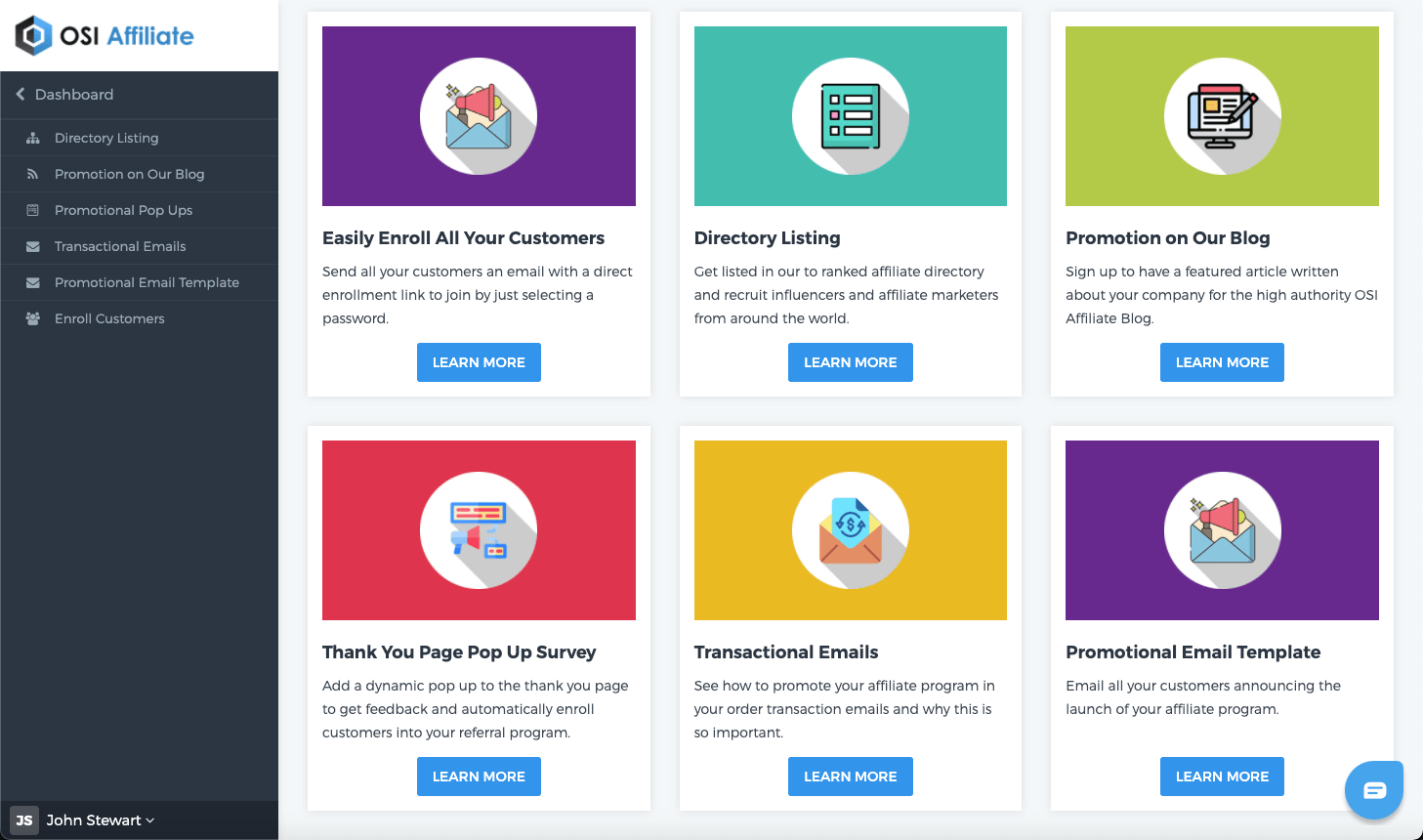
Task: Click the purple Easily Enroll Customers card image
Action: tap(479, 116)
